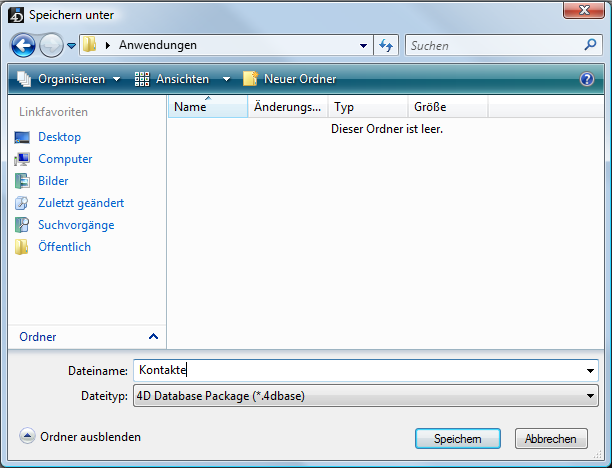The image size is (612, 468).
Task: Expand the path arrow before Anwendungen
Action: click(x=108, y=45)
